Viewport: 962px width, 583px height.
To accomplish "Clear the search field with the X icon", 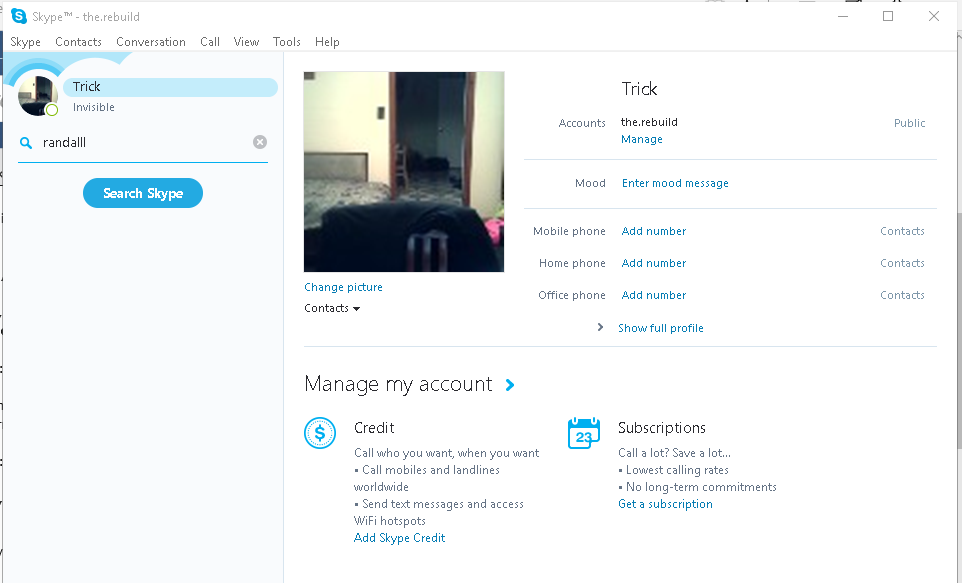I will click(260, 142).
